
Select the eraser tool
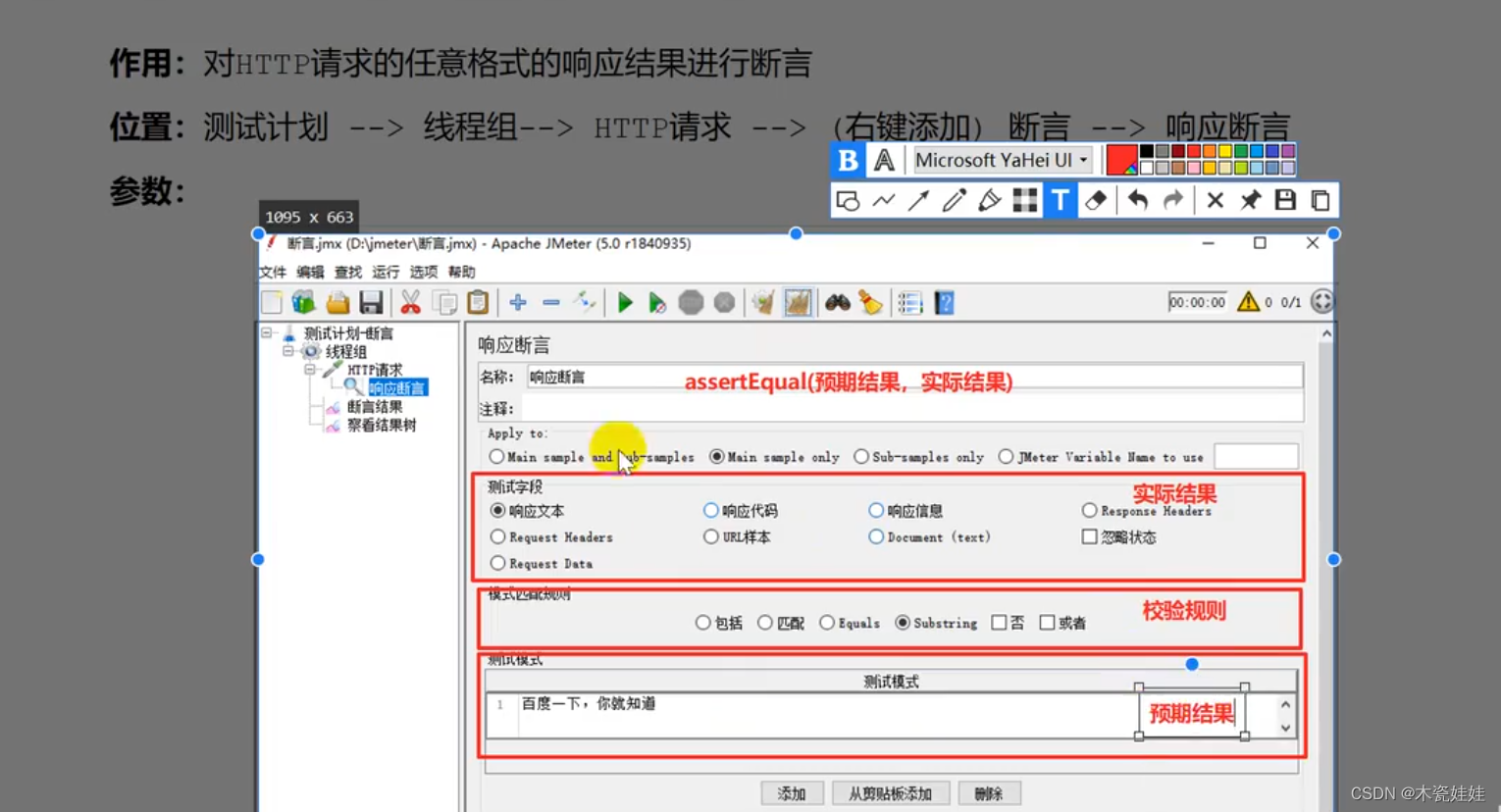pos(1096,201)
